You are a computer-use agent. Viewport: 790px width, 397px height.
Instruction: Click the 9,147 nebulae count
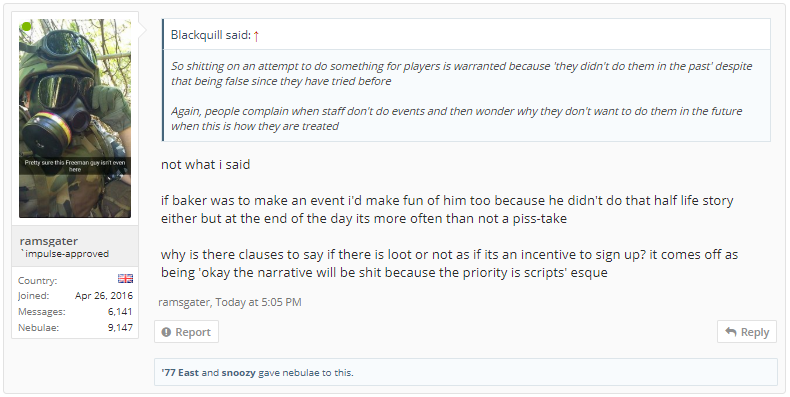(x=120, y=327)
